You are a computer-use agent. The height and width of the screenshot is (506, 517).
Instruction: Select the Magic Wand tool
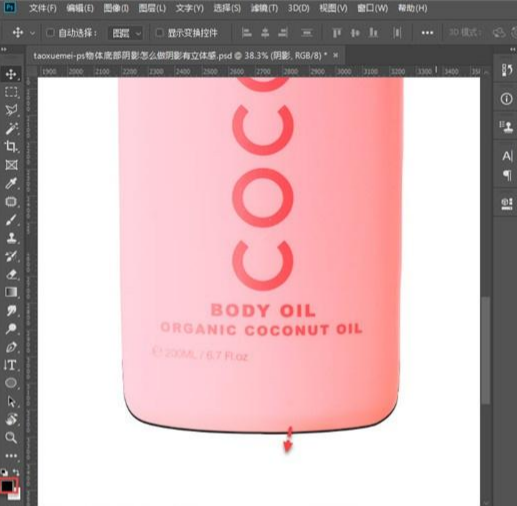[11, 128]
